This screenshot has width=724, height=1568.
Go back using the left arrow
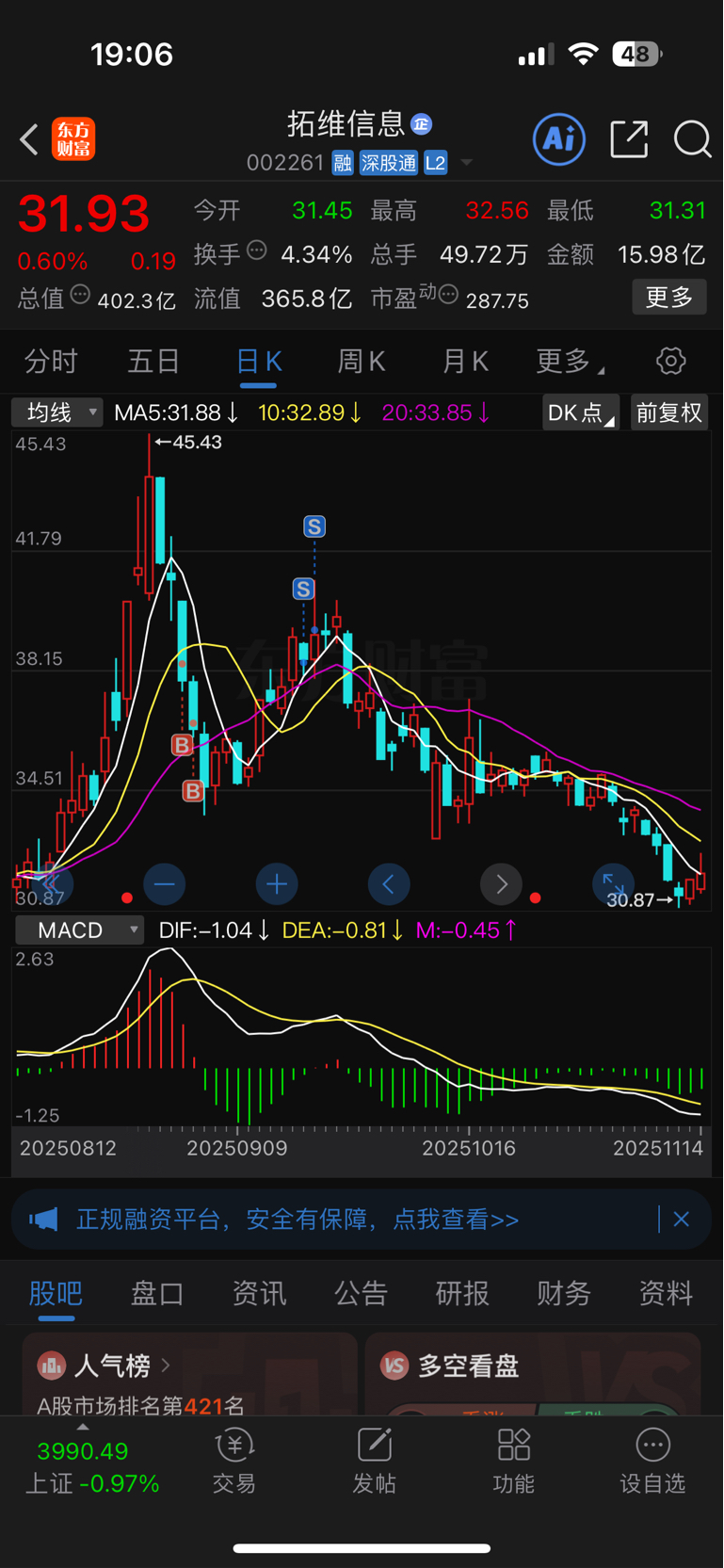point(29,140)
